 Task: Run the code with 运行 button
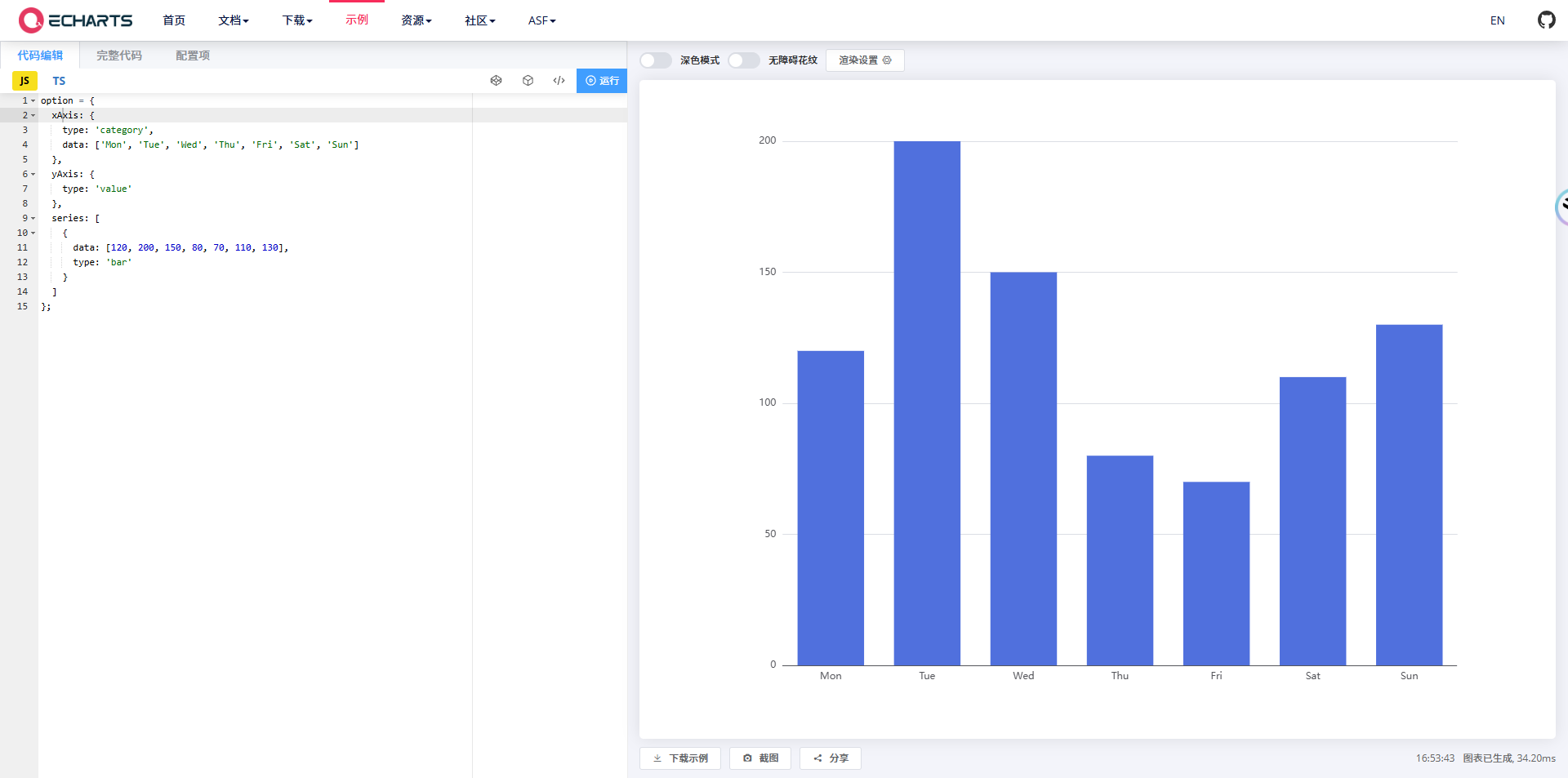click(602, 81)
